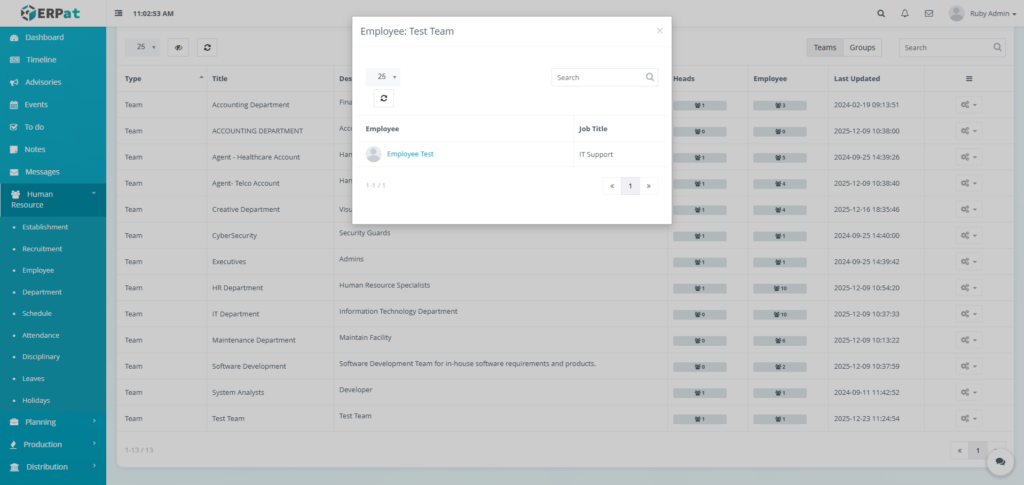Open the Department sidebar item

point(42,292)
